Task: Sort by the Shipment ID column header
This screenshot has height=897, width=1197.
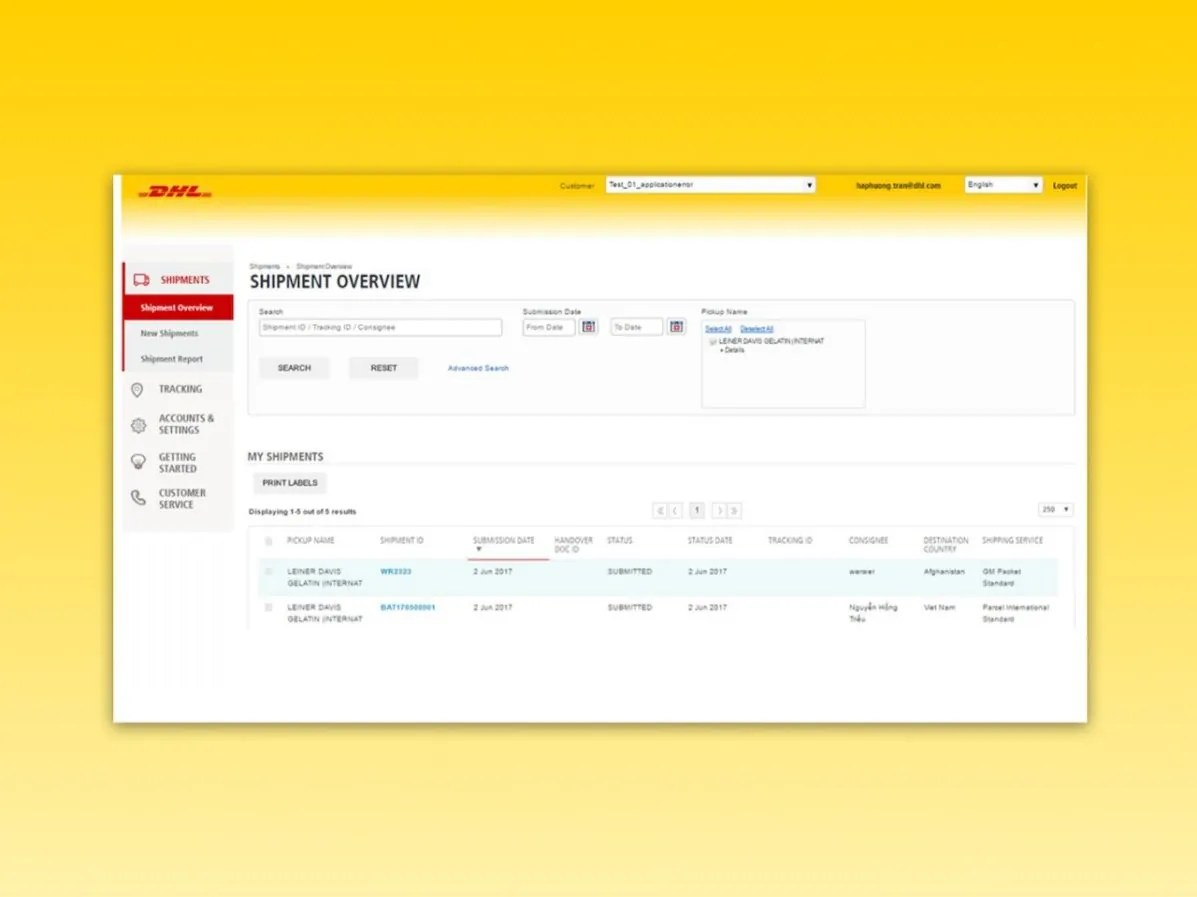Action: click(x=402, y=540)
